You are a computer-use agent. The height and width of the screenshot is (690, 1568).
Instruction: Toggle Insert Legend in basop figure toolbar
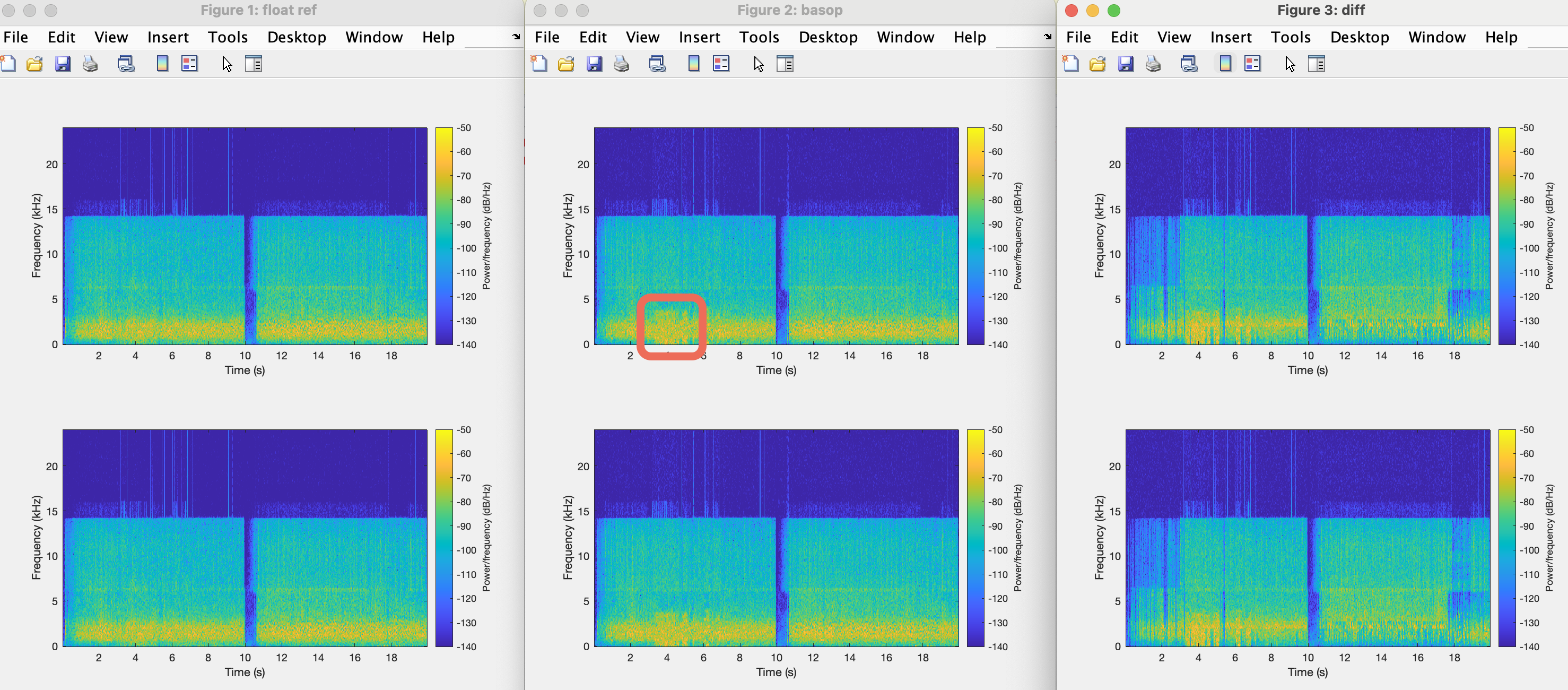tap(721, 64)
